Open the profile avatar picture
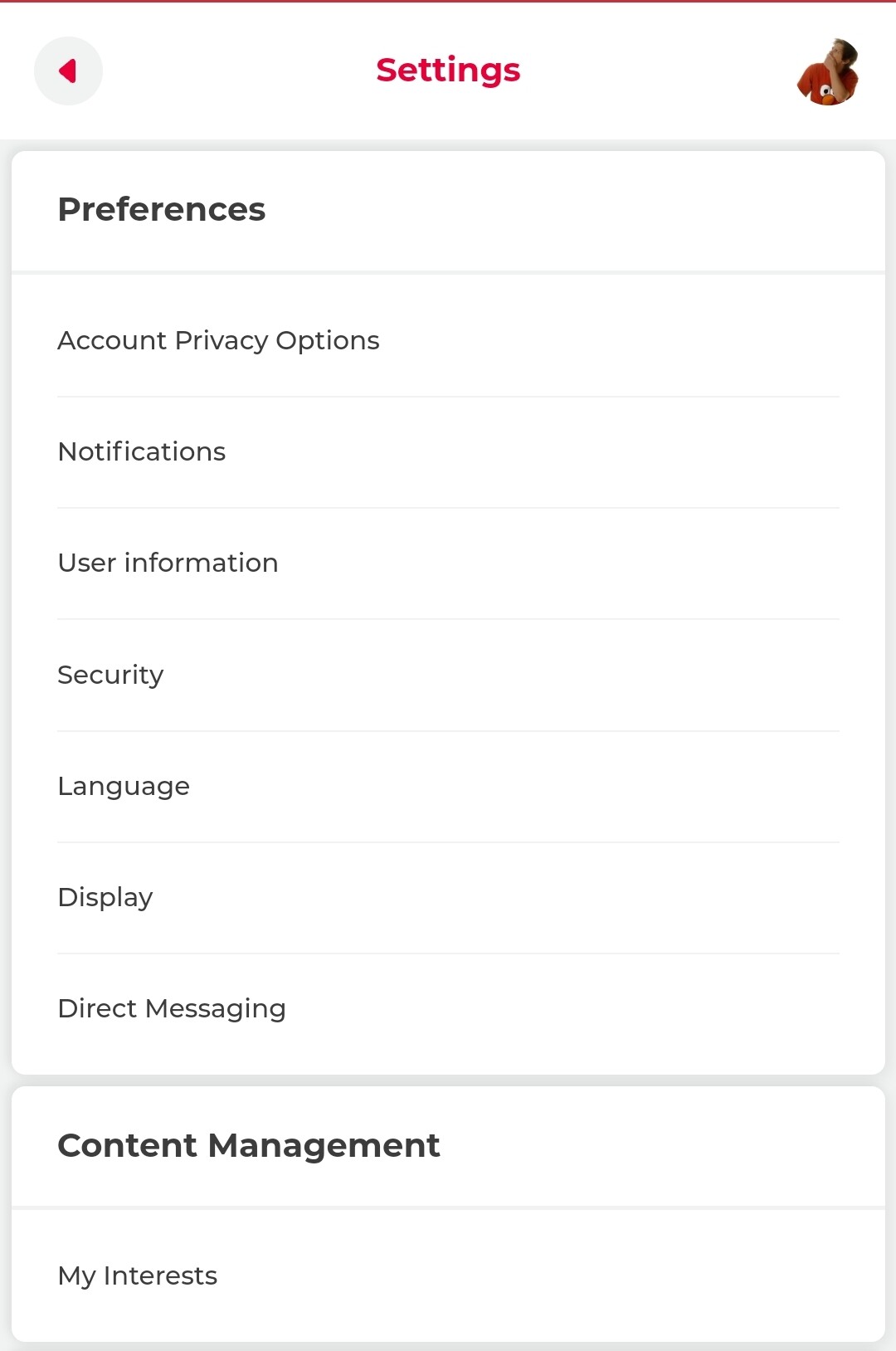896x1351 pixels. [827, 71]
